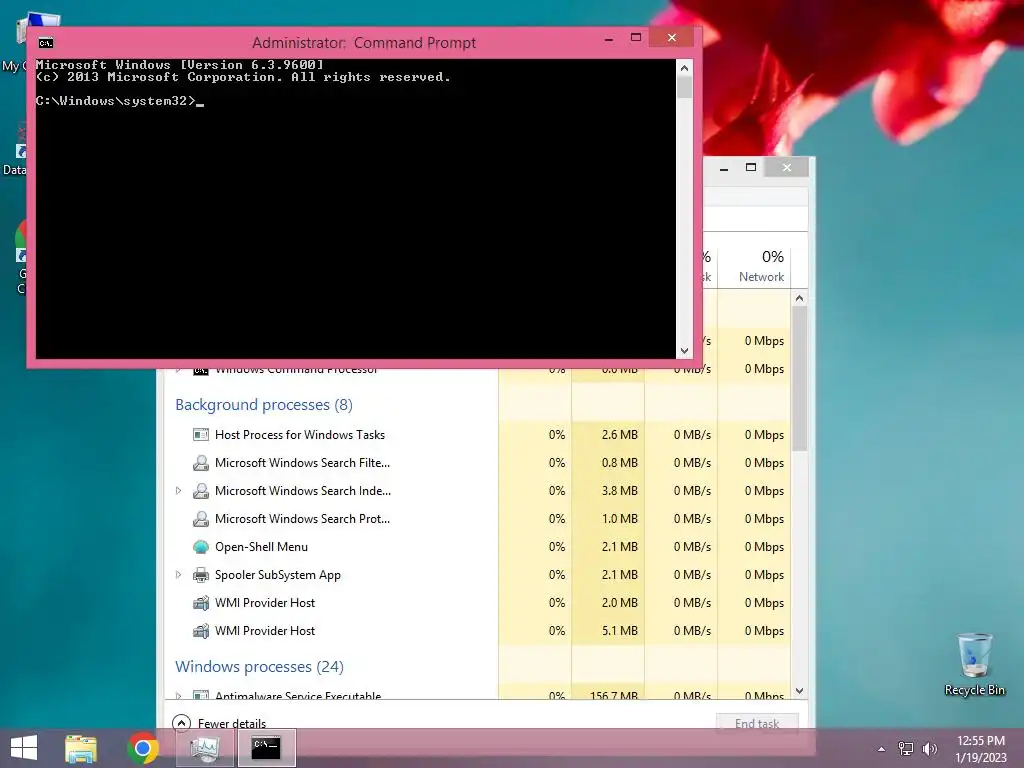Click the 5.1 MB memory value
Viewport: 1024px width, 768px height.
[619, 631]
